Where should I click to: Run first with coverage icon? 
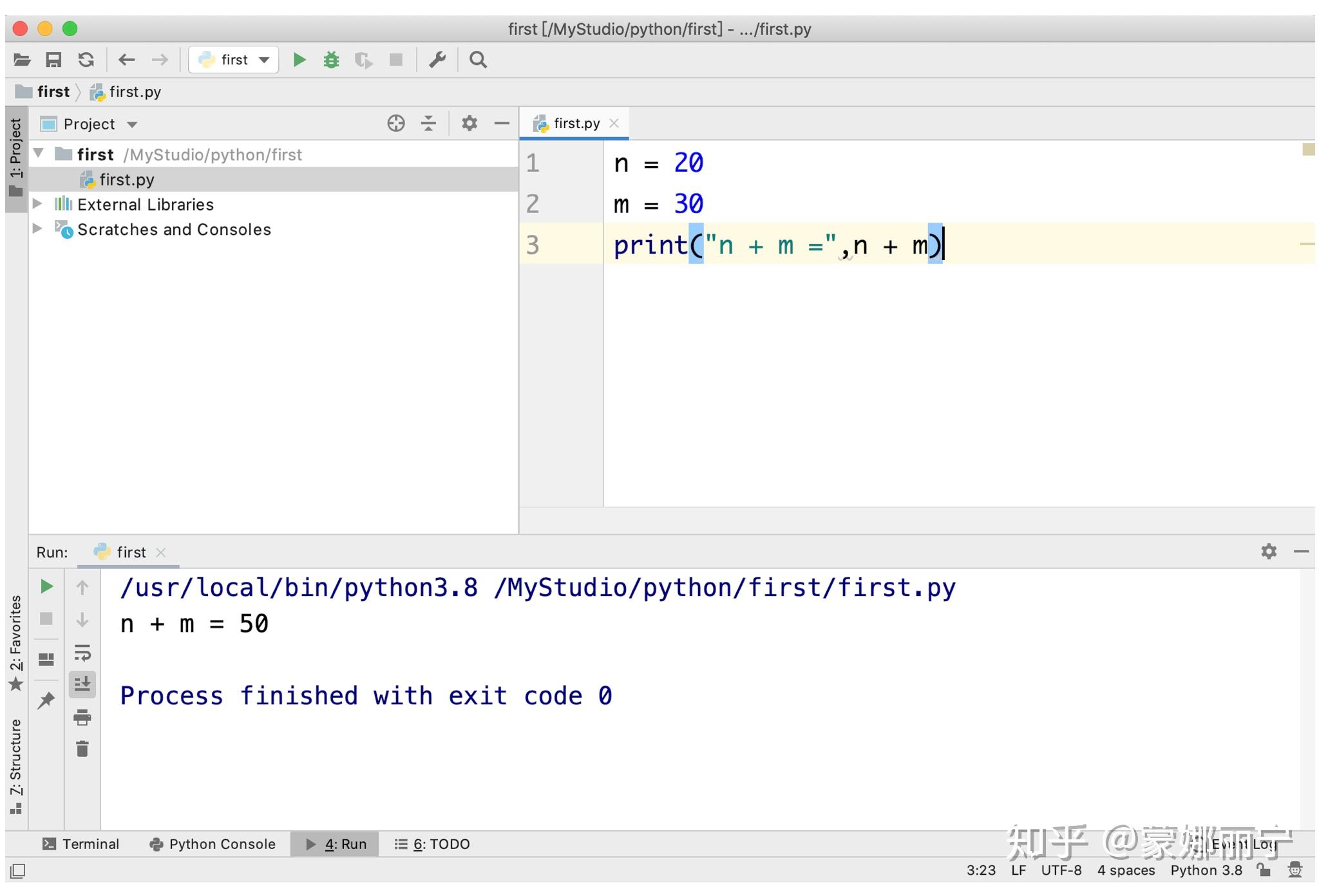tap(365, 59)
